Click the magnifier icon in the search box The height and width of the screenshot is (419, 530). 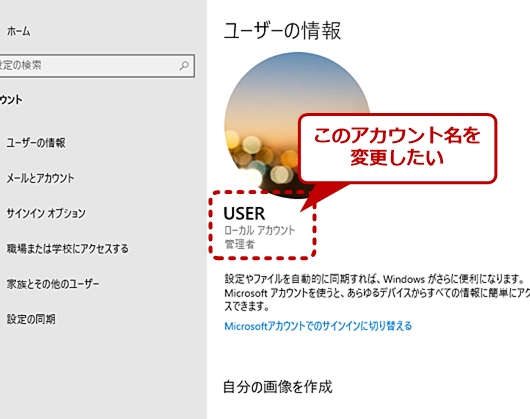[184, 66]
